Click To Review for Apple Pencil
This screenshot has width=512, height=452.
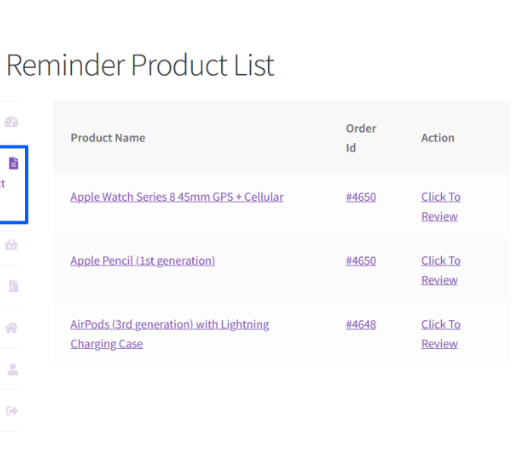(x=441, y=270)
